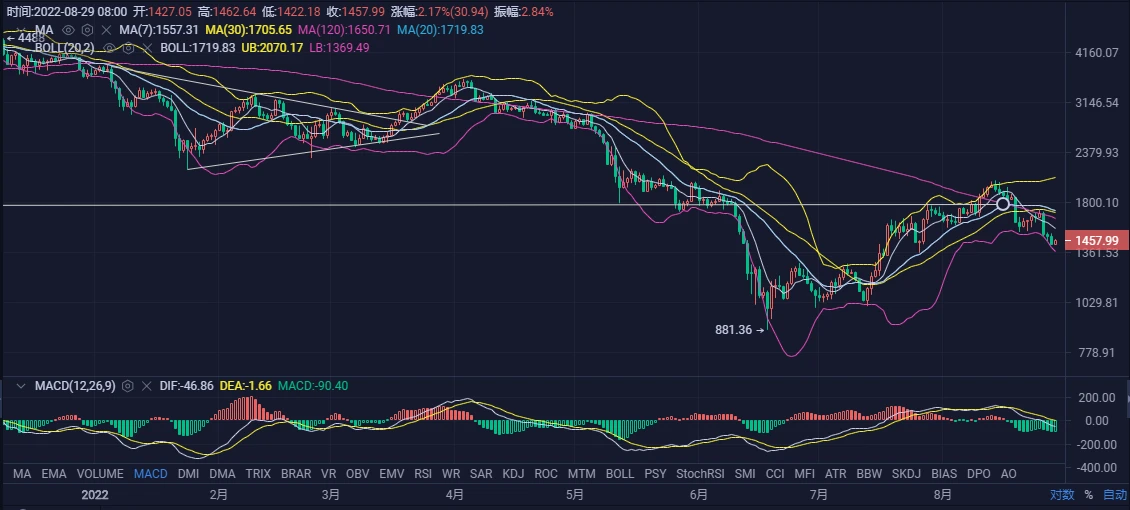Select the BBW indicator tab
This screenshot has height=510, width=1130.
point(869,474)
